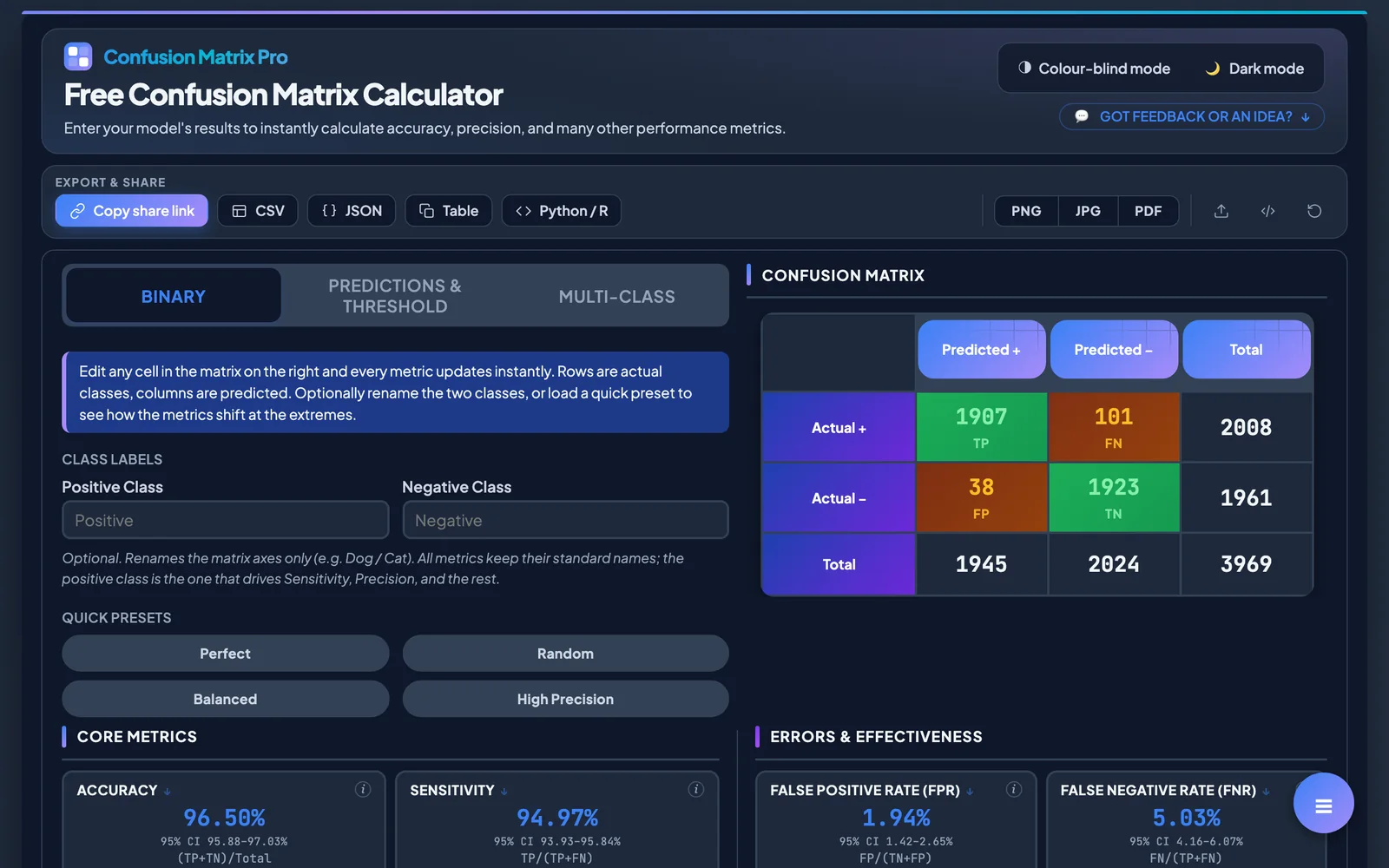Viewport: 1389px width, 868px height.
Task: Click the FNR value 5.03%
Action: [x=1186, y=818]
